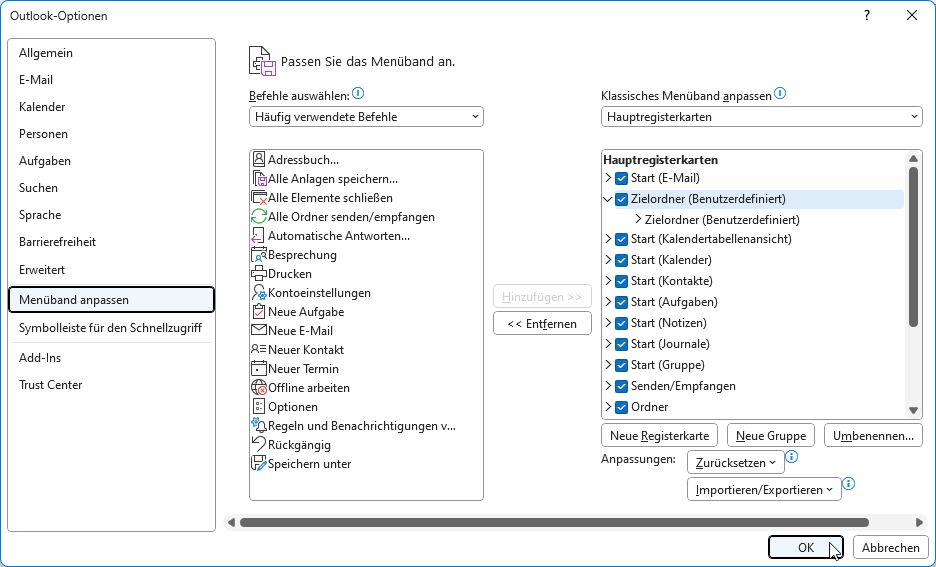Click info icon next to Zurücksetzen
936x567 pixels.
coord(792,457)
